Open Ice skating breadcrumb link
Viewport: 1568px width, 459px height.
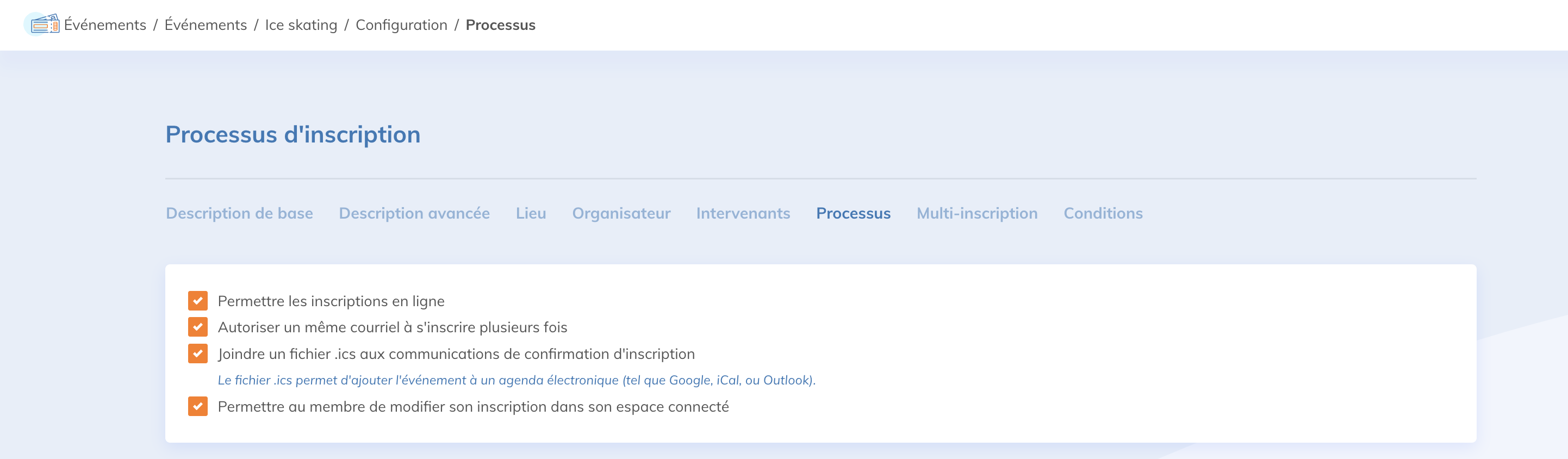click(x=301, y=25)
